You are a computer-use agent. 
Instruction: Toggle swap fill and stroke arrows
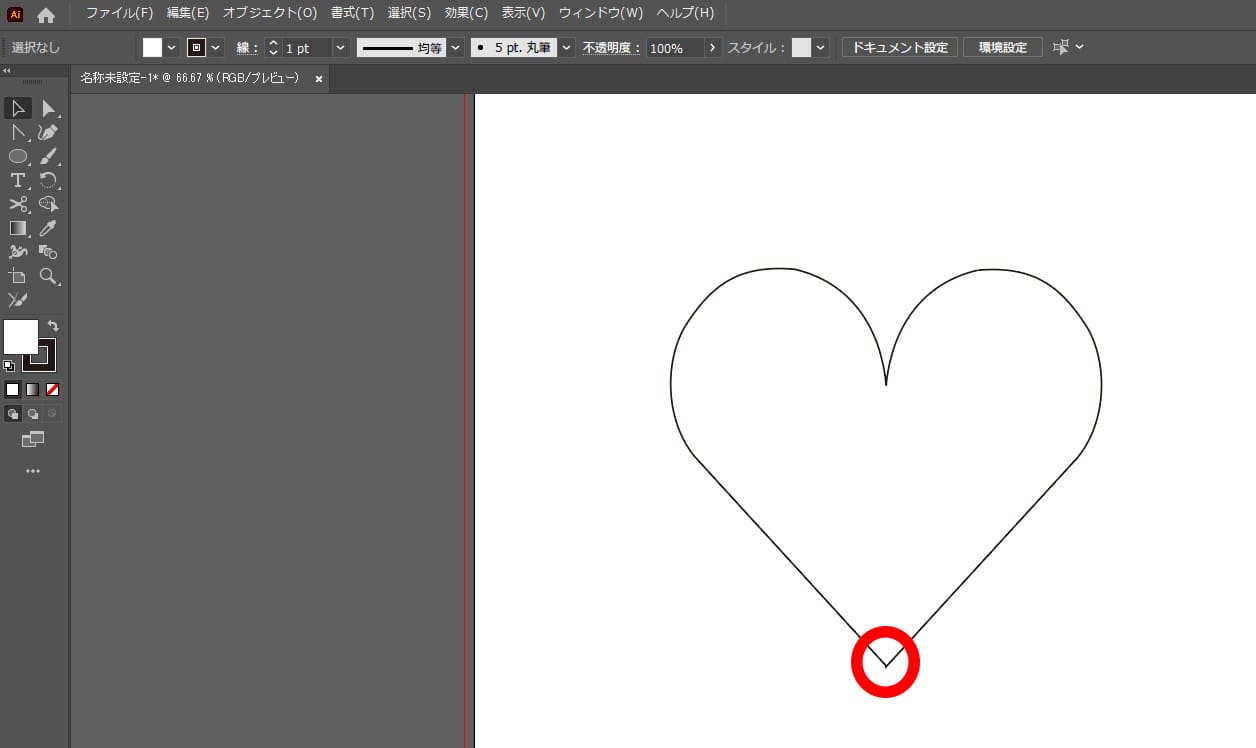pos(53,325)
